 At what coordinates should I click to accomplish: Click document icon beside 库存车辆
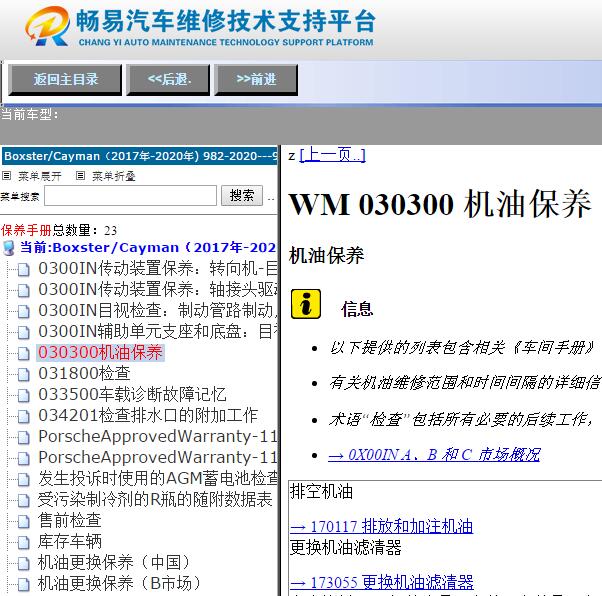click(x=23, y=543)
